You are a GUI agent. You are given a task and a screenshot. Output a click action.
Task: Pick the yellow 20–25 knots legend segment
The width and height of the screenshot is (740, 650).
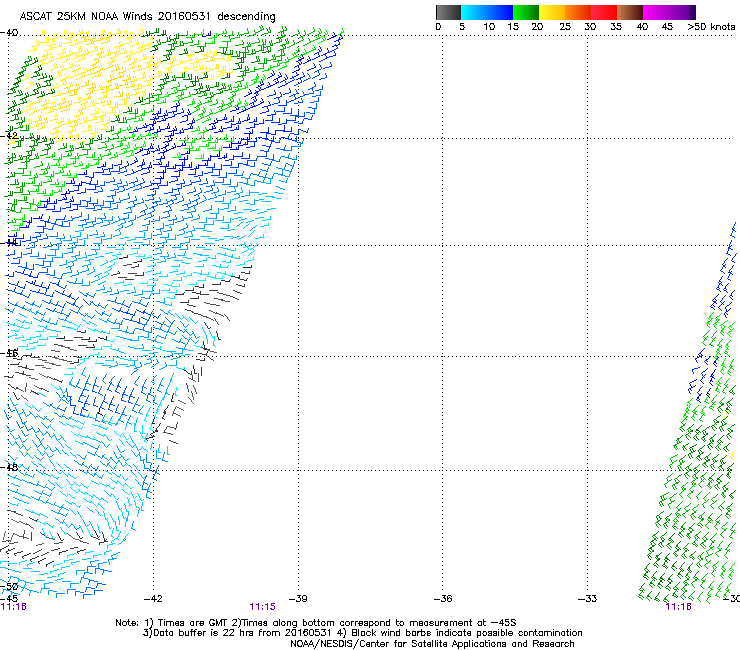[x=552, y=12]
